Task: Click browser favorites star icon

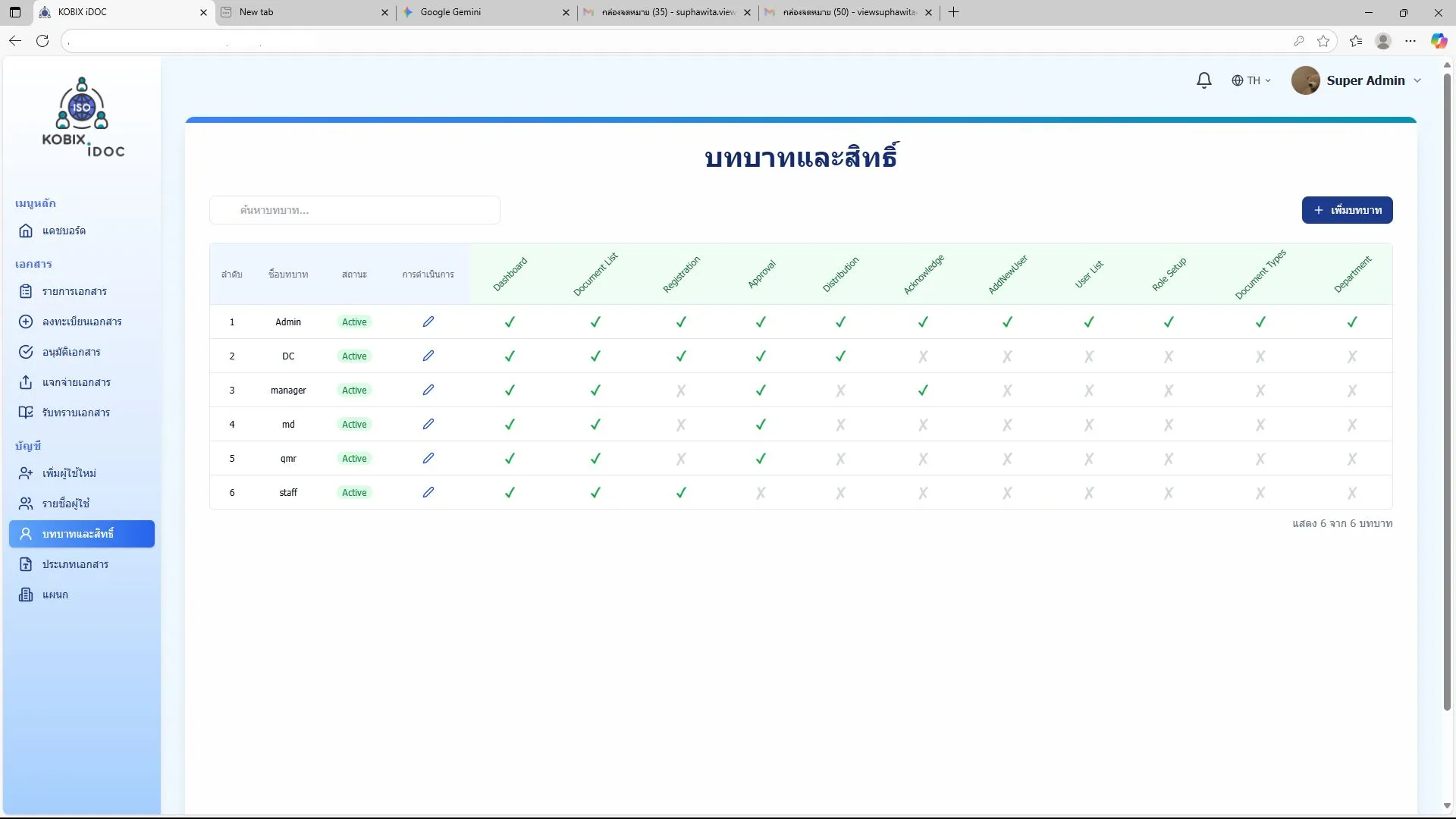Action: [1323, 41]
